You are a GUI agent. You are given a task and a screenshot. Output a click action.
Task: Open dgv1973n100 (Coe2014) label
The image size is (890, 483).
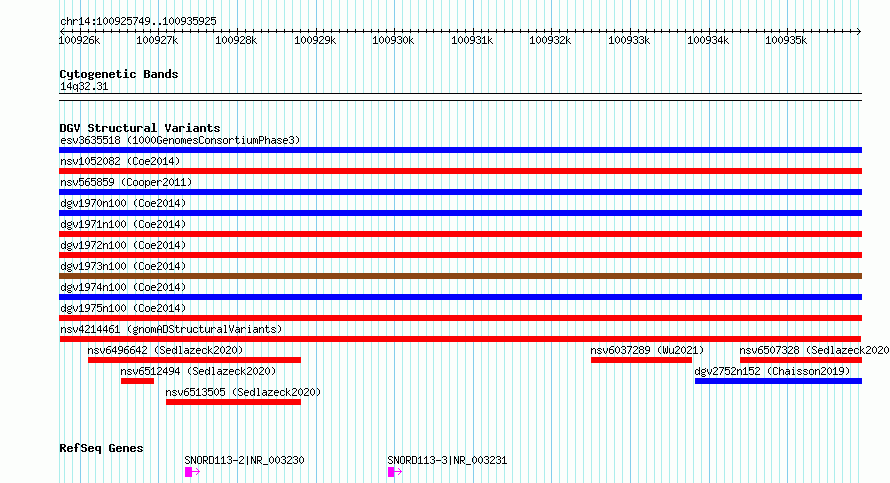[x=123, y=266]
